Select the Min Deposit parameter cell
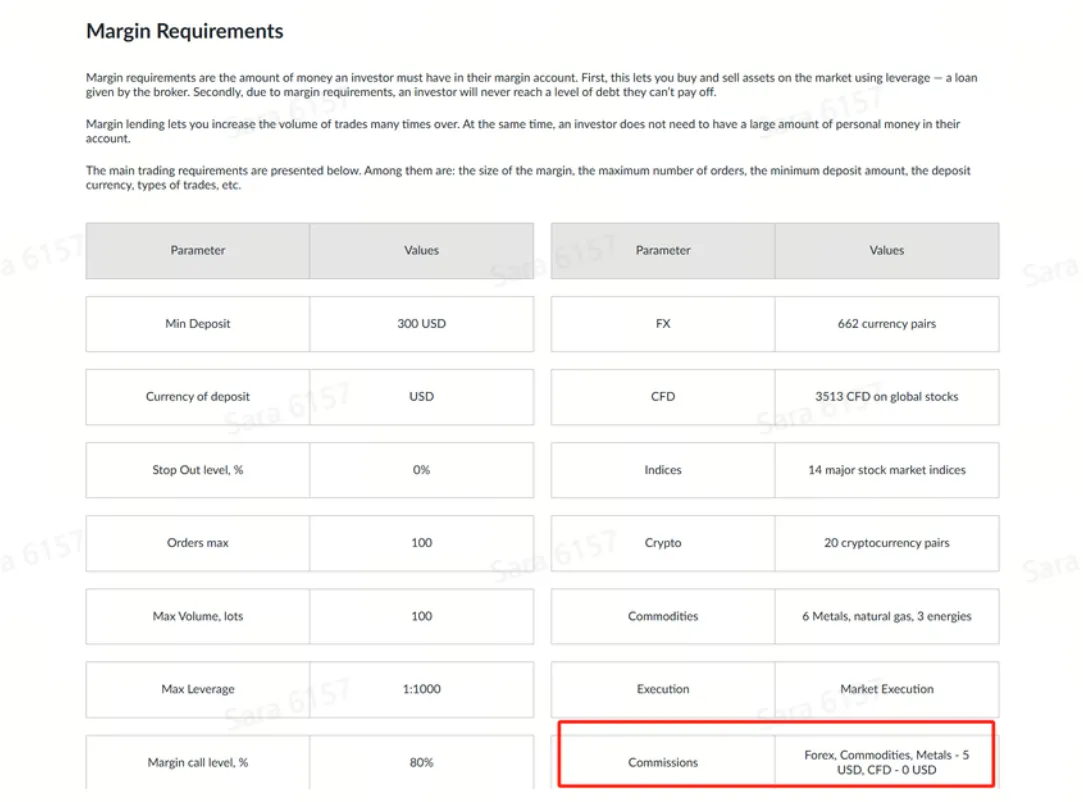 pyautogui.click(x=198, y=324)
